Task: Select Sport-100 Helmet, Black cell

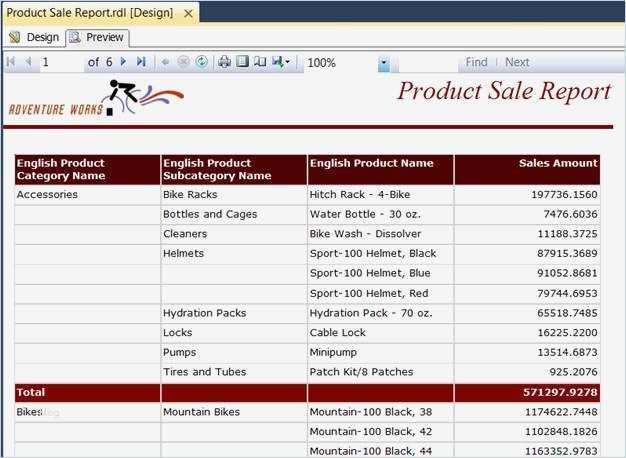Action: click(x=380, y=254)
